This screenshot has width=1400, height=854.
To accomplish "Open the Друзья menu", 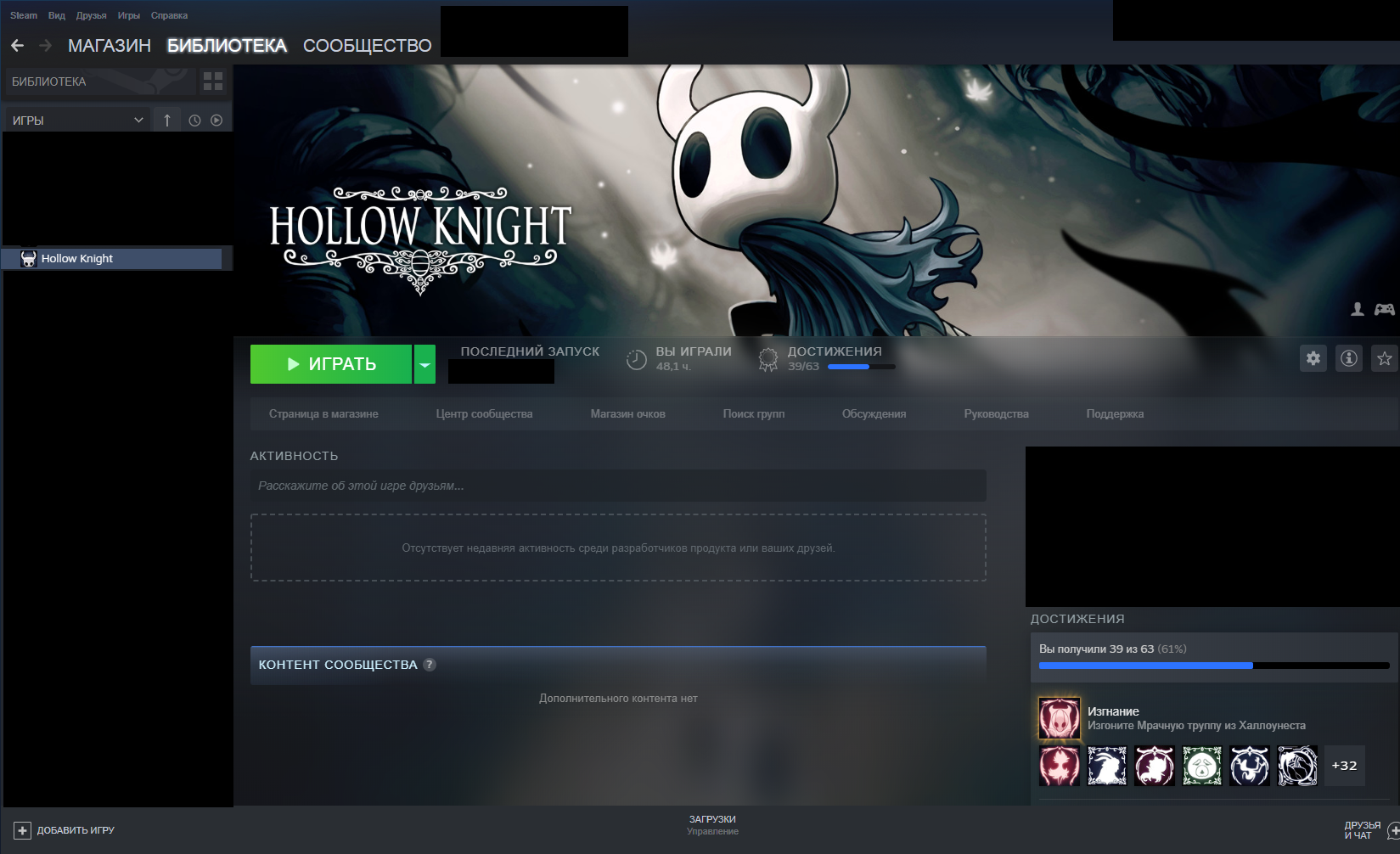I will tap(91, 15).
